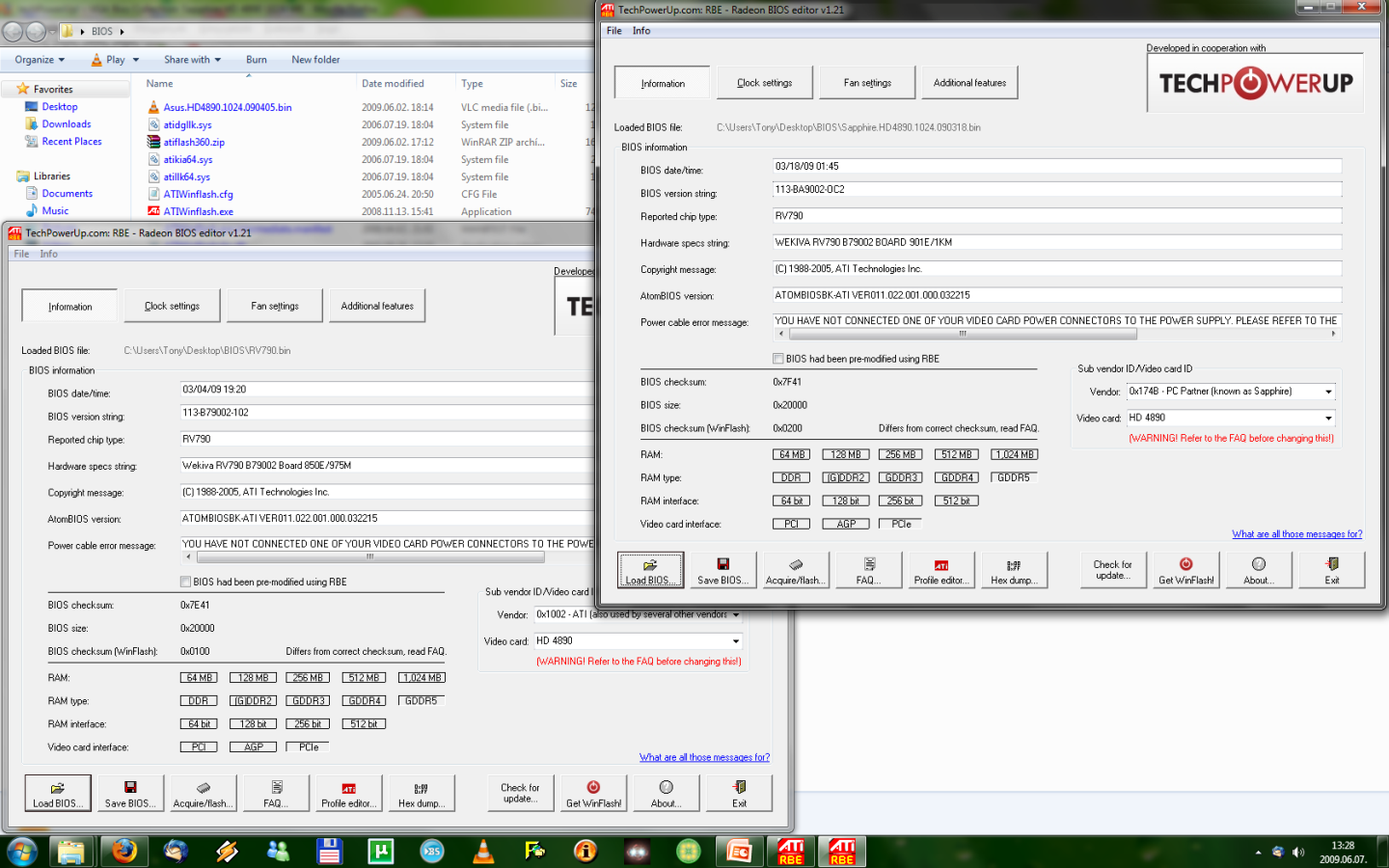The image size is (1389, 868).
Task: Click Save BIOS in the Sapphire BIOS window
Action: coord(722,570)
